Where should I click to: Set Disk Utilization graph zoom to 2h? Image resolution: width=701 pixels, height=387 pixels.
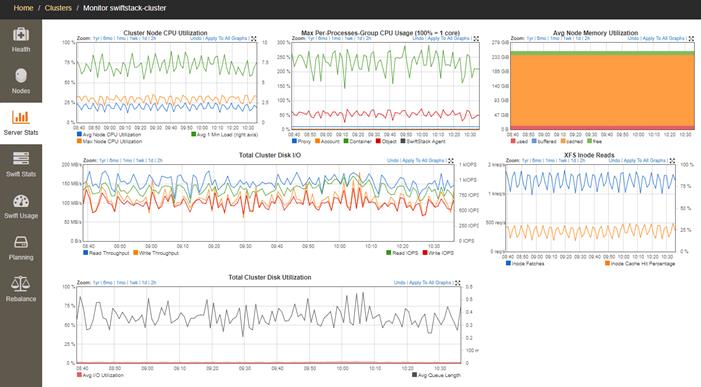(x=153, y=282)
